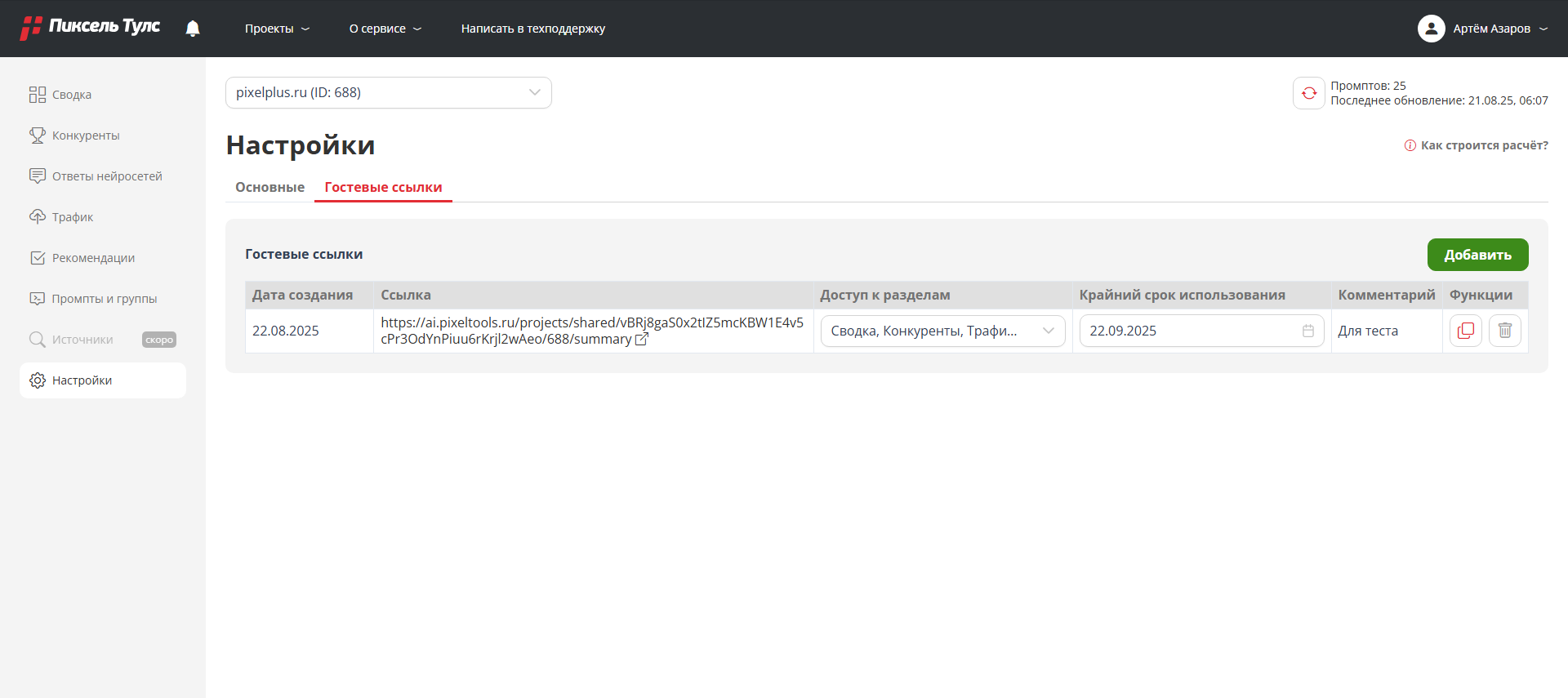Click the notification bell icon
Screen dimensions: 1568x698
[x=193, y=29]
